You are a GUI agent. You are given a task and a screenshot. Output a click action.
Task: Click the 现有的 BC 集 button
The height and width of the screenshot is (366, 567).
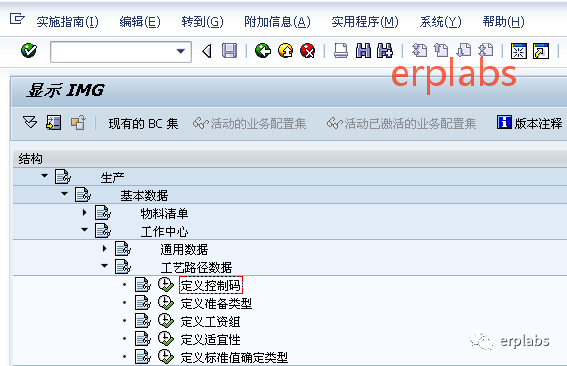143,124
